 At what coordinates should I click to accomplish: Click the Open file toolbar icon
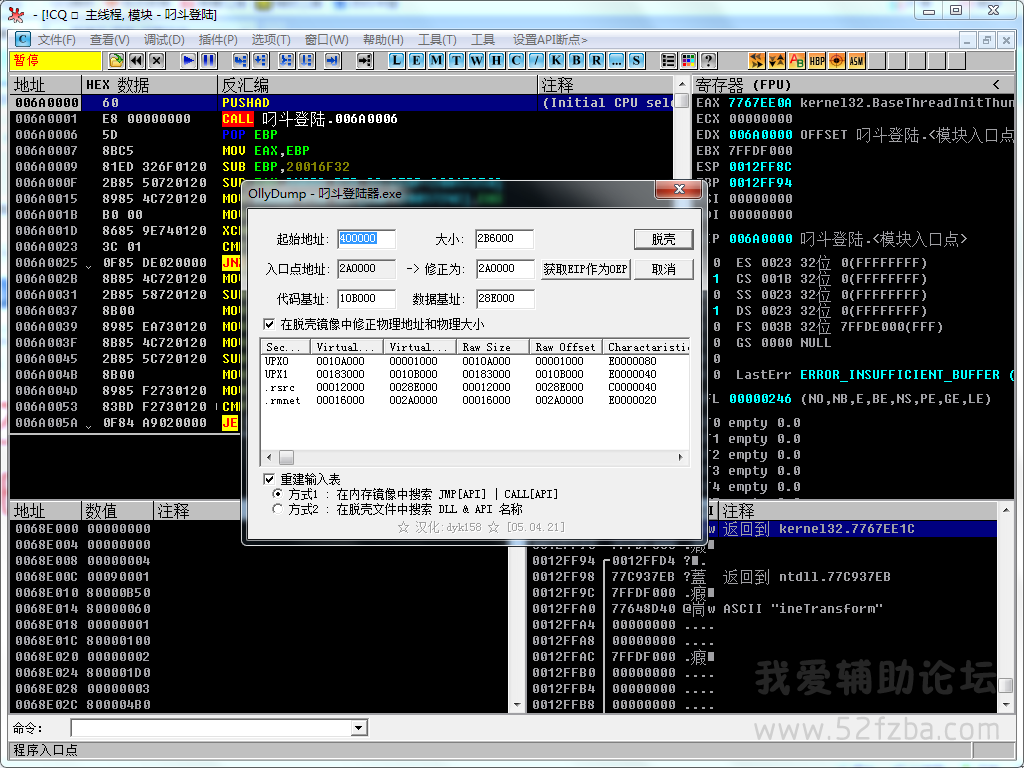(116, 61)
